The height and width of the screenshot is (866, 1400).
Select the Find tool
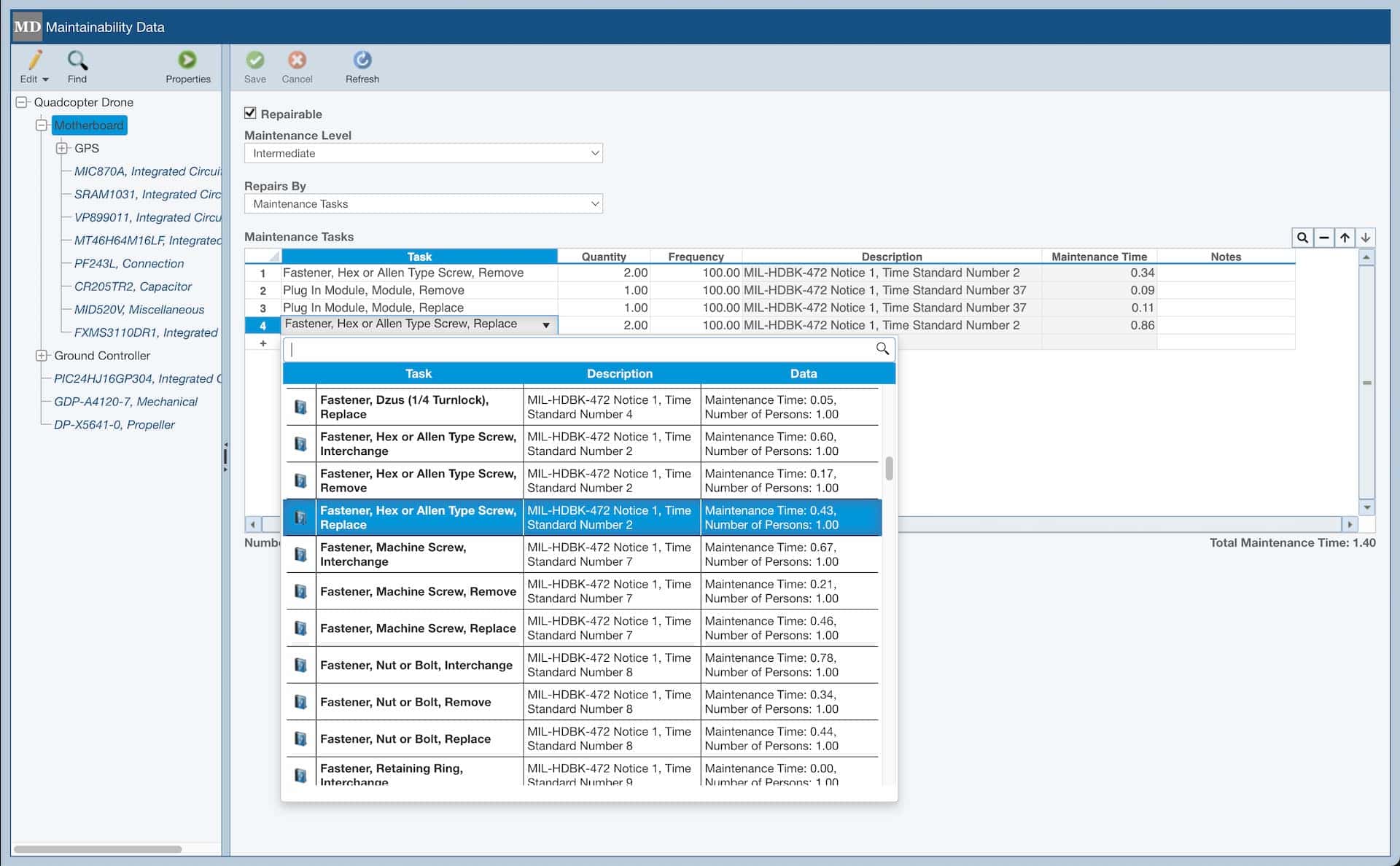coord(77,66)
